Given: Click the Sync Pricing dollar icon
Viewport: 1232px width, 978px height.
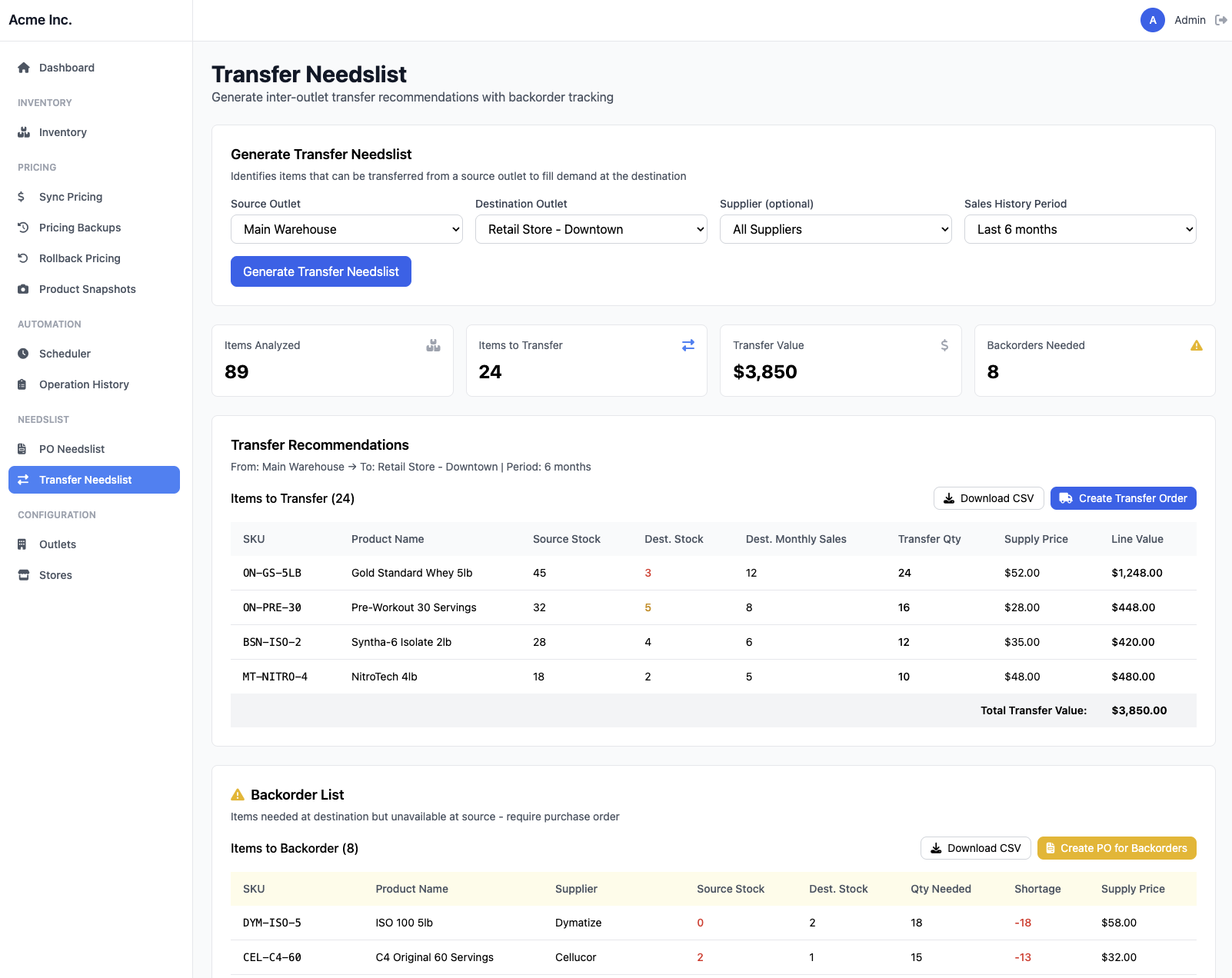Looking at the screenshot, I should (x=22, y=197).
